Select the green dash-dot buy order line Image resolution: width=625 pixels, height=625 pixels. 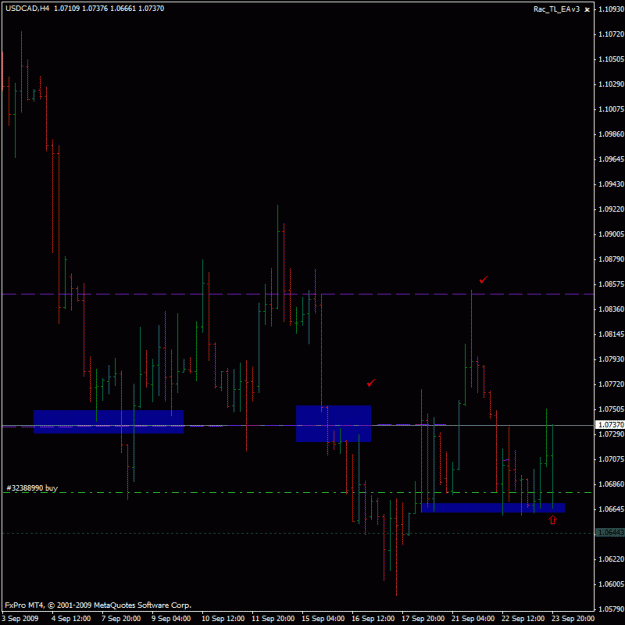coord(298,493)
